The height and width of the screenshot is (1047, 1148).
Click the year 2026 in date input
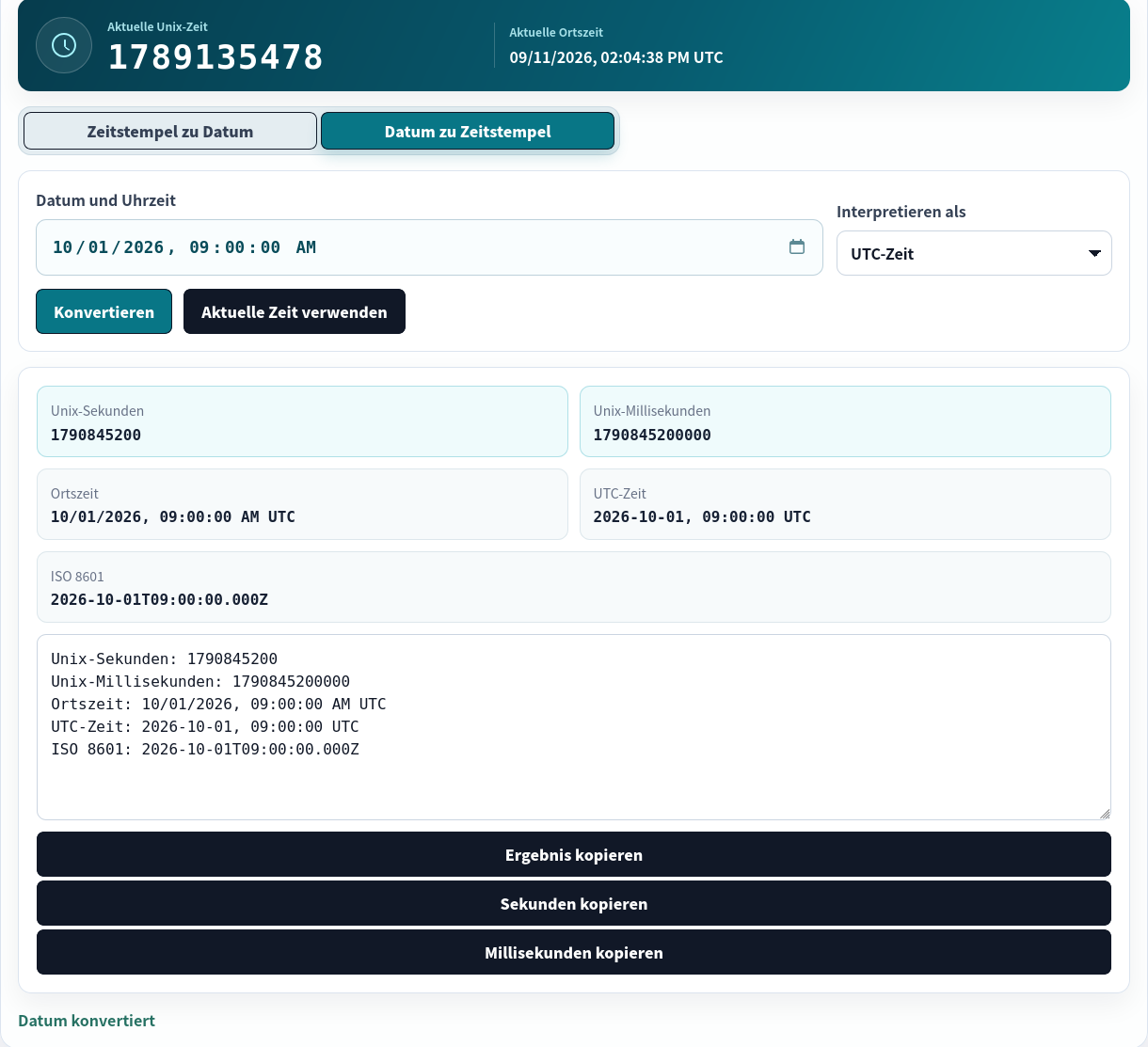(x=143, y=247)
